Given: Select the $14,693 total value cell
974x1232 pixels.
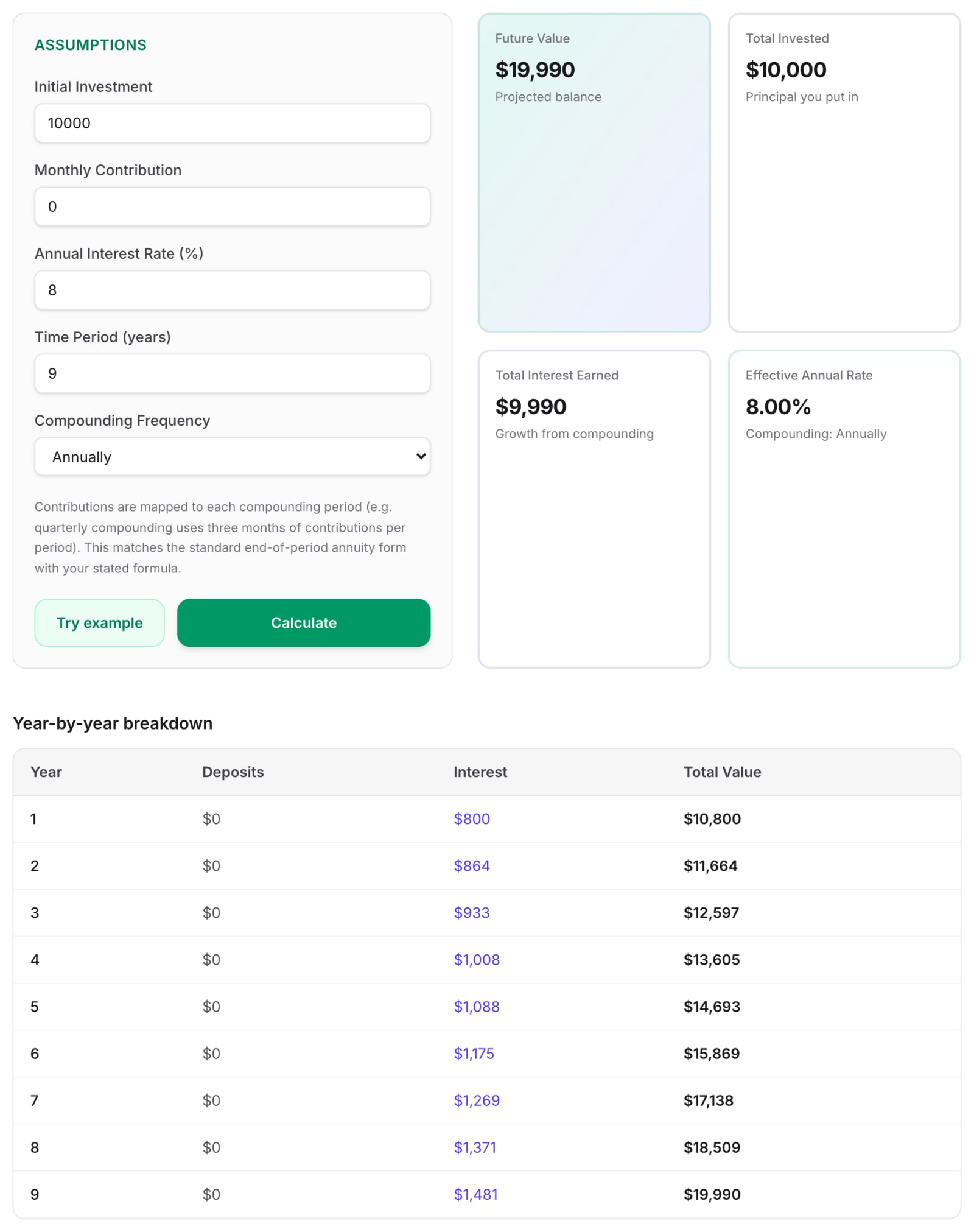Looking at the screenshot, I should point(712,1006).
